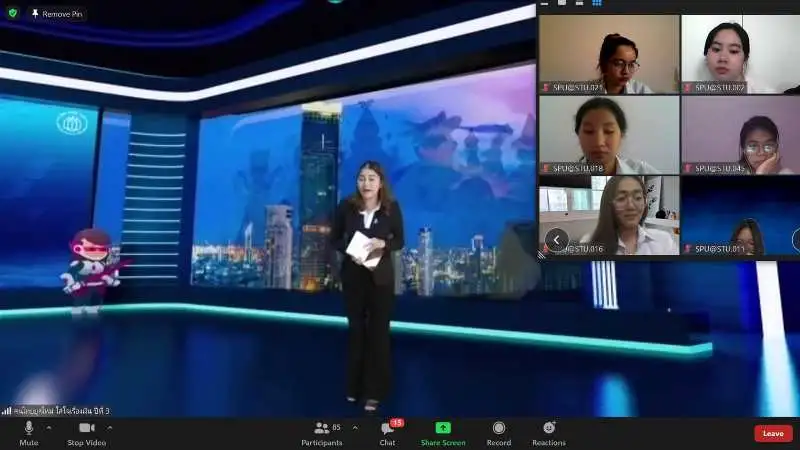Click the Remove Pin button

tap(57, 14)
